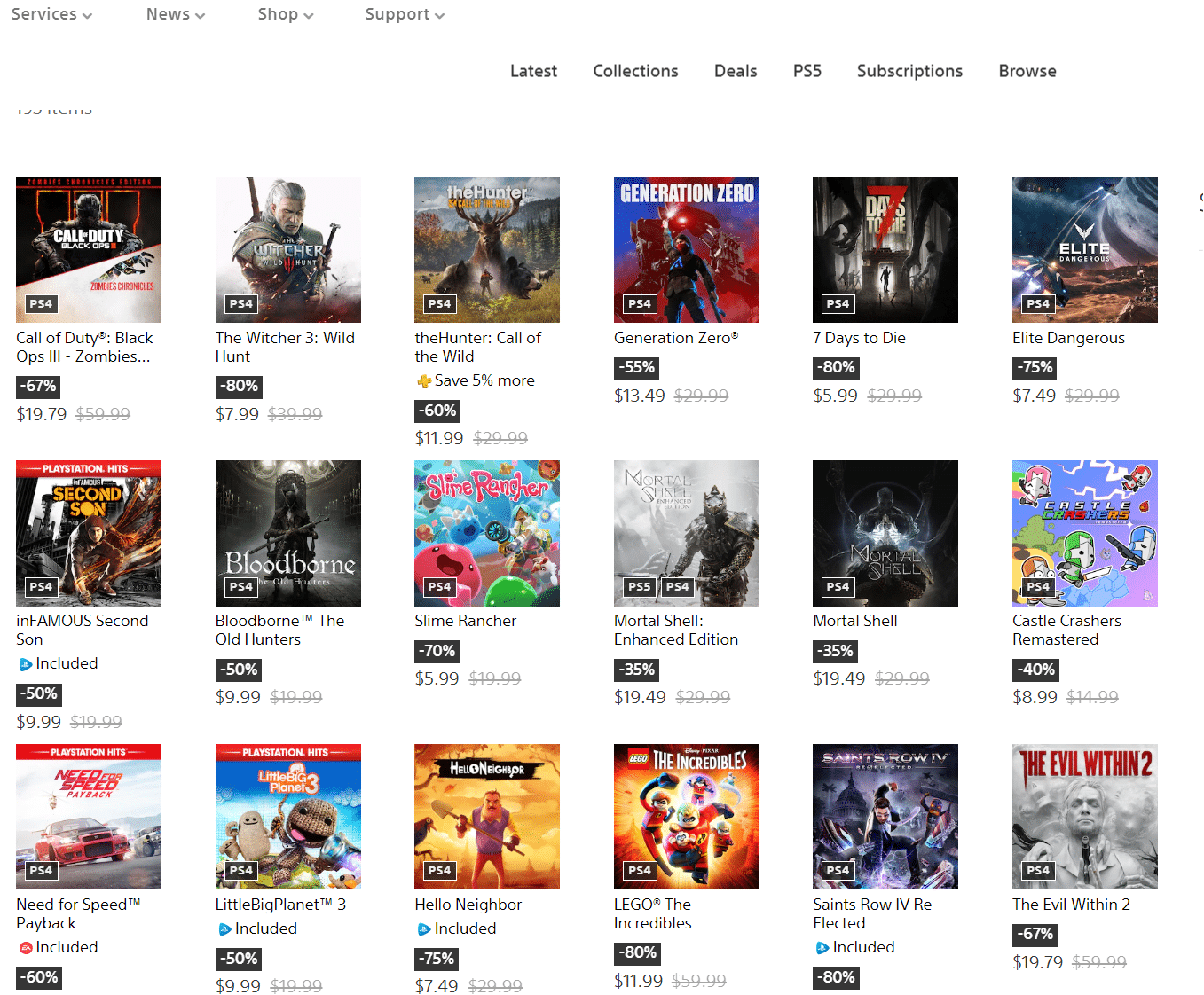Click PS5 badge on Mortal Shell Enhanced Edition
The width and height of the screenshot is (1204, 995).
coord(639,587)
